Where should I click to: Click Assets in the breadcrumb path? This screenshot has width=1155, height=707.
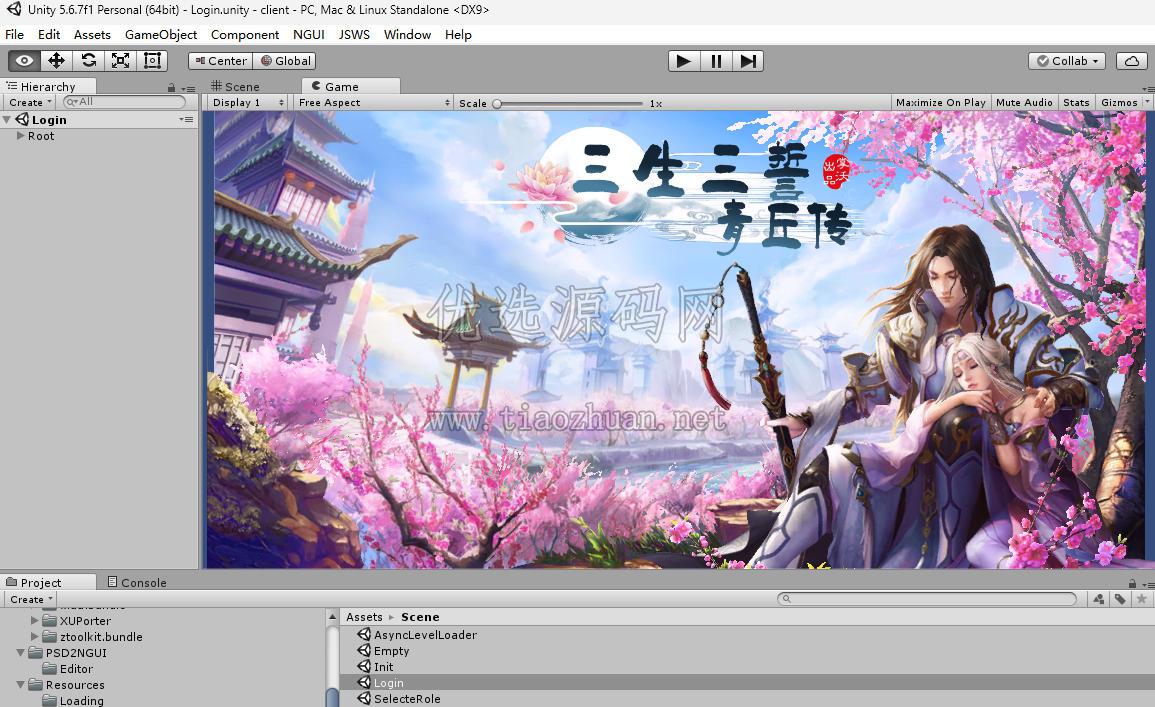[364, 617]
